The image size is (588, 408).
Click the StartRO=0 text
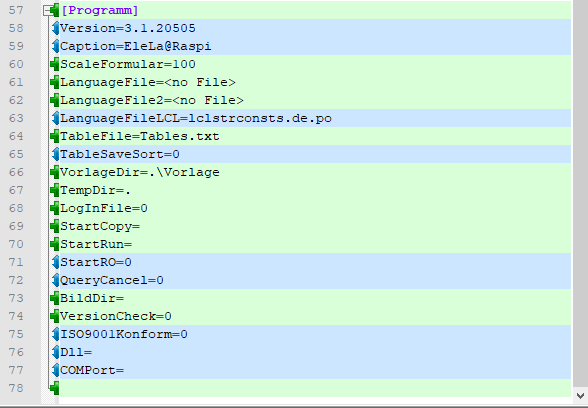tap(96, 262)
